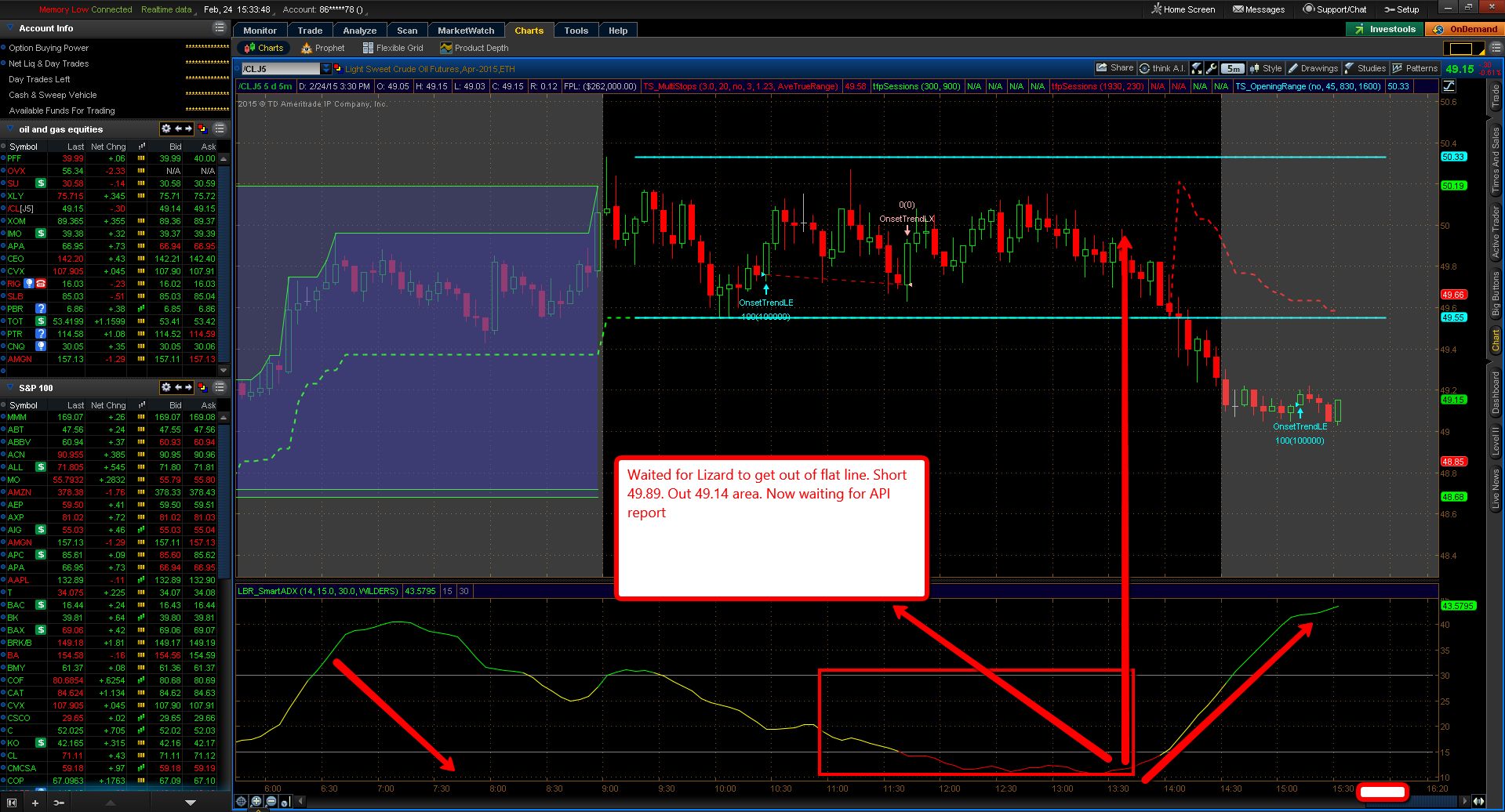This screenshot has width=1505, height=812.
Task: Move sidebar gadgets down with the arrow
Action: point(191,803)
